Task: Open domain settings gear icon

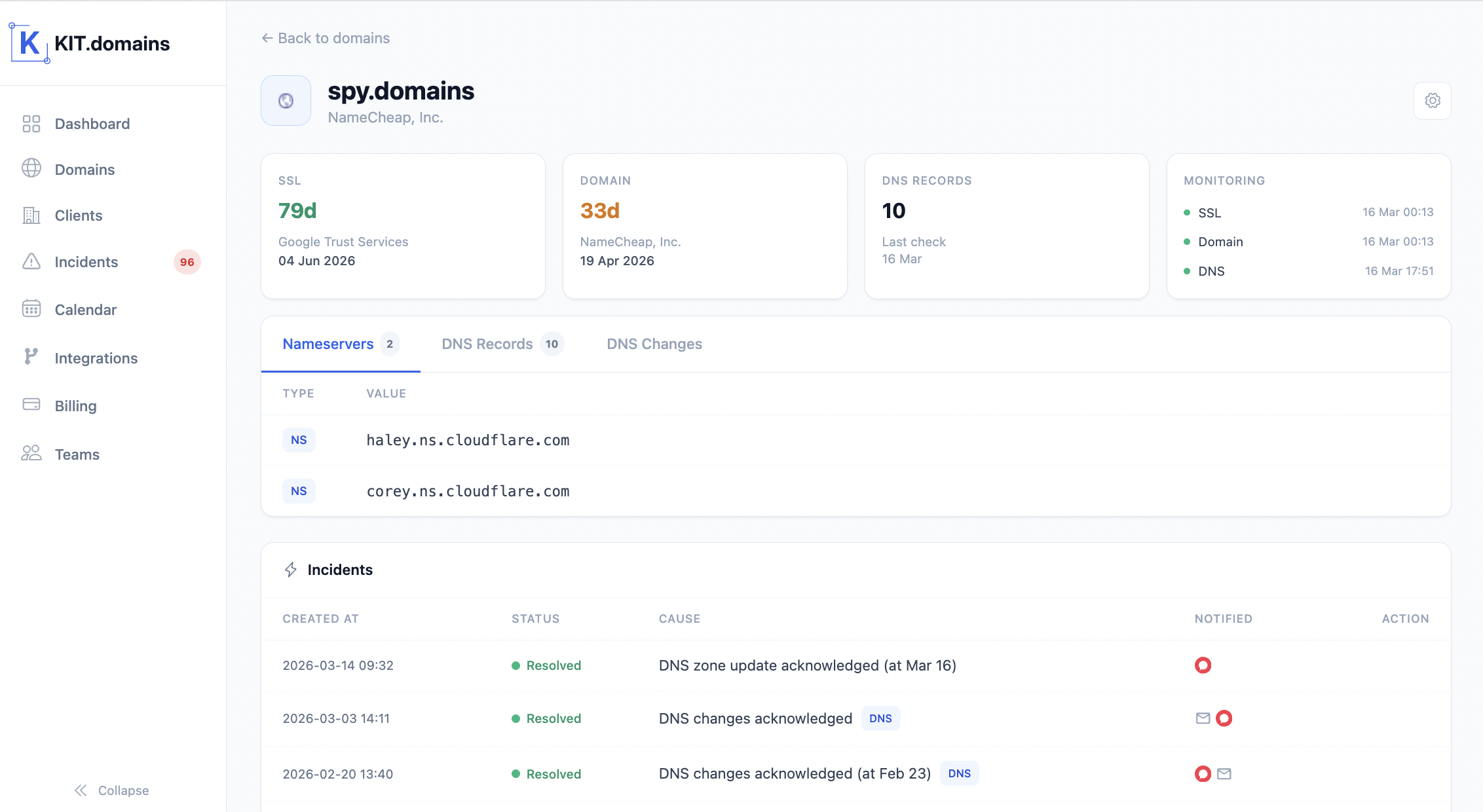Action: pyautogui.click(x=1432, y=101)
